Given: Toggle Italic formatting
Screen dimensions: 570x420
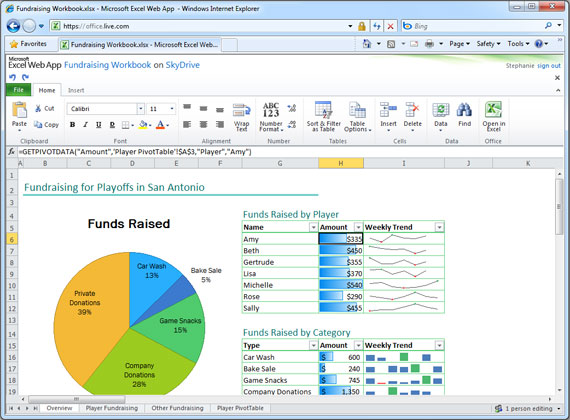Looking at the screenshot, I should [x=85, y=125].
